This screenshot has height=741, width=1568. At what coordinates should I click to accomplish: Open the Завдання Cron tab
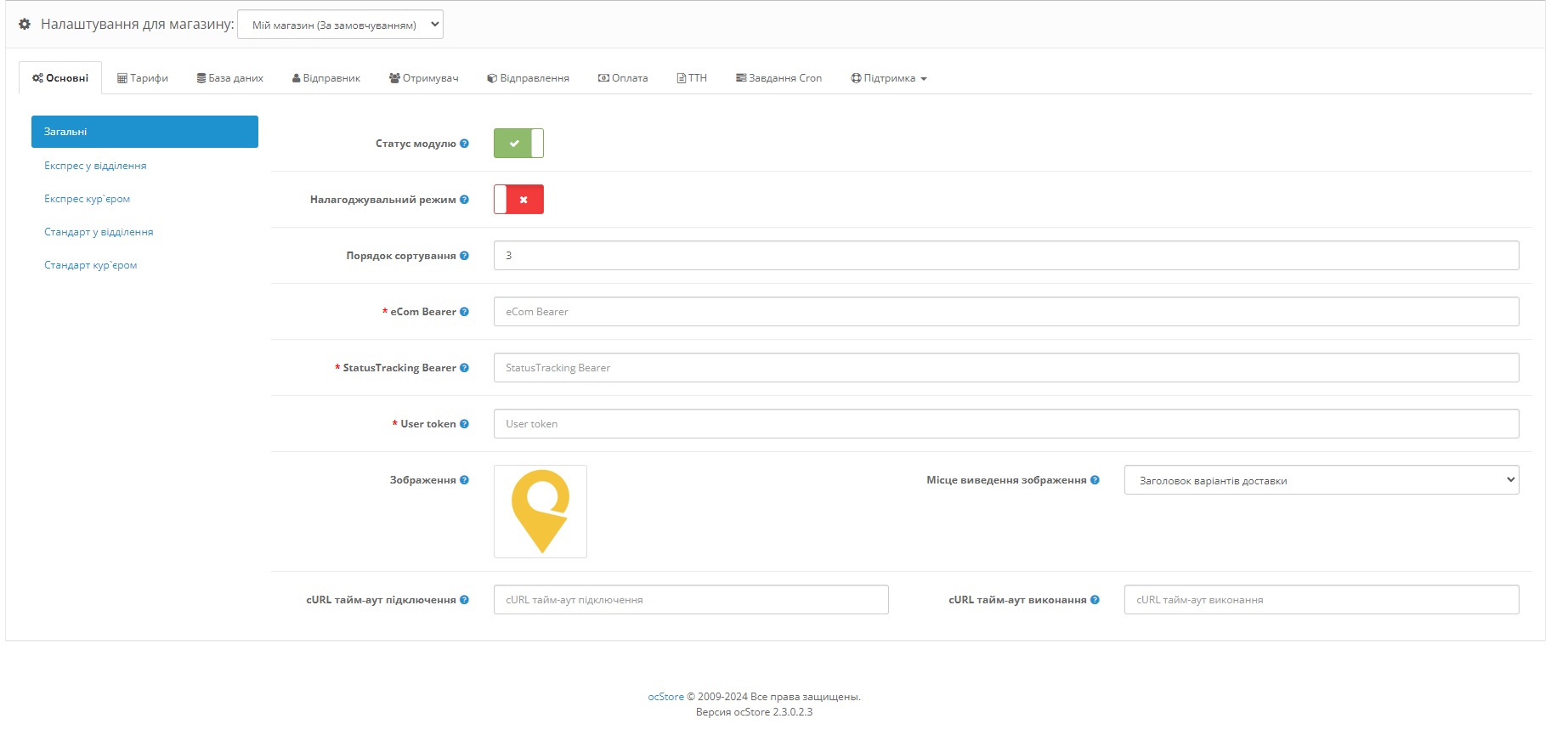[x=778, y=78]
